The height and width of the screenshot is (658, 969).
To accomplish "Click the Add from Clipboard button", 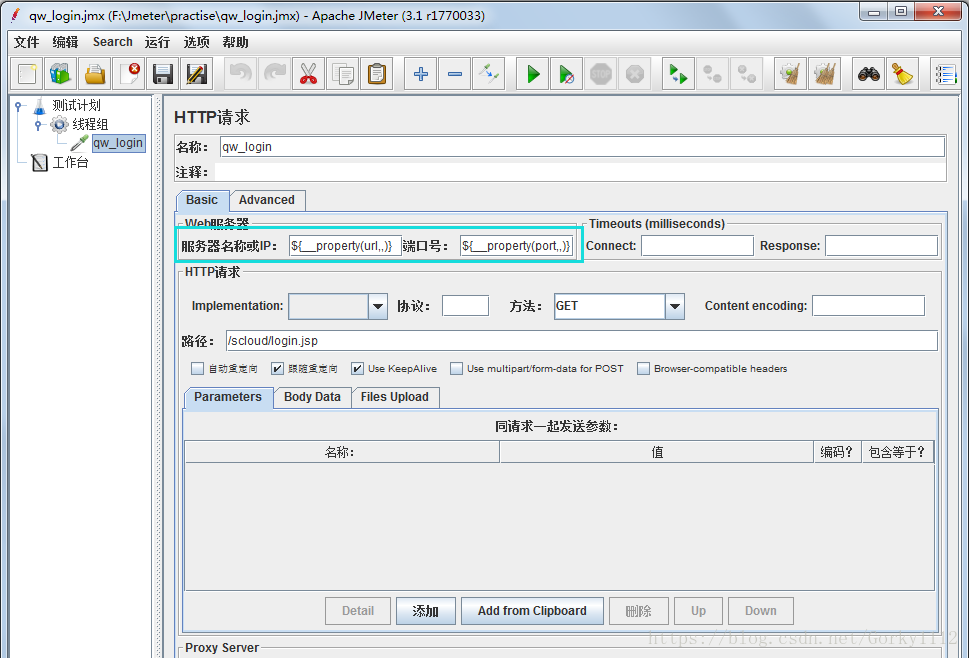I will [x=532, y=611].
